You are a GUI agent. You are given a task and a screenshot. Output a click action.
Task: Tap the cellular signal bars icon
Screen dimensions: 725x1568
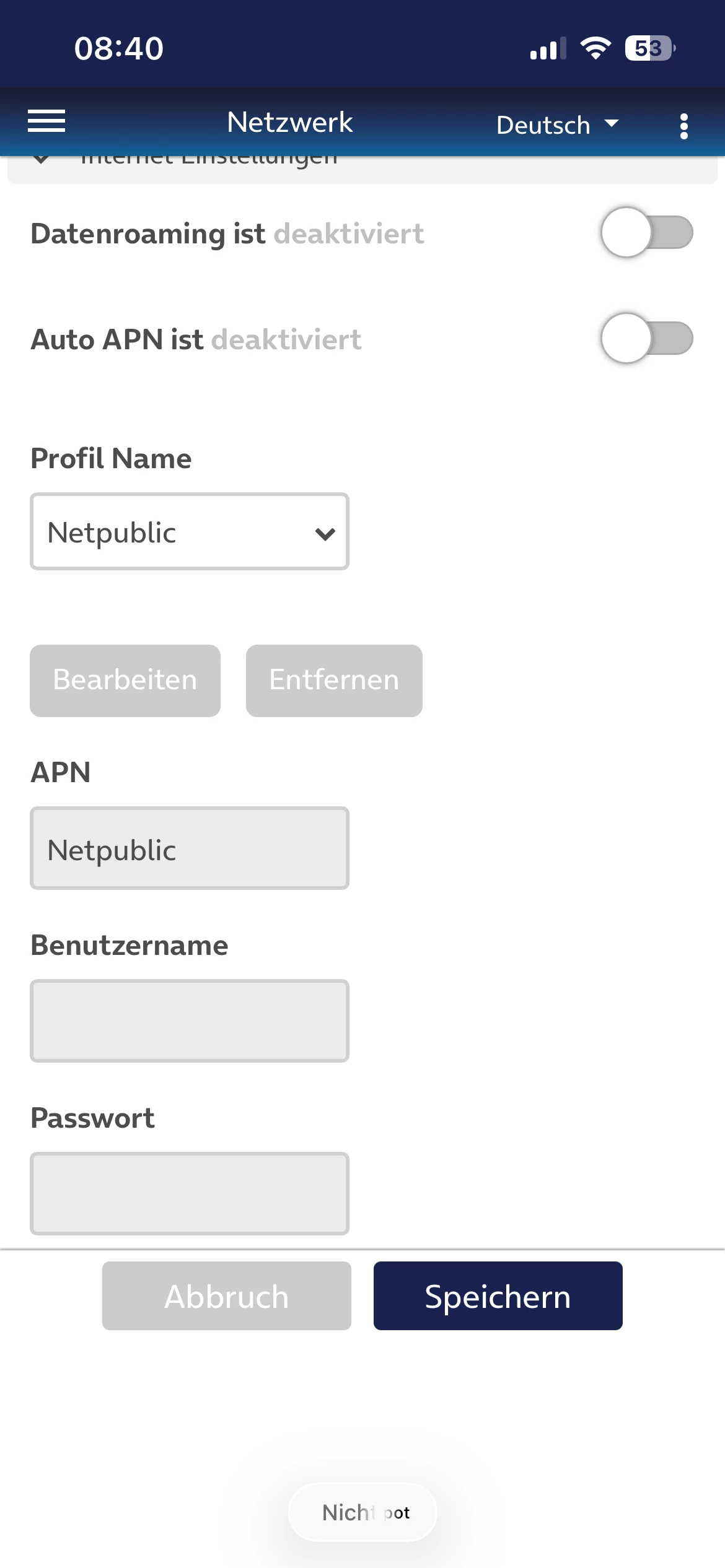tap(548, 48)
